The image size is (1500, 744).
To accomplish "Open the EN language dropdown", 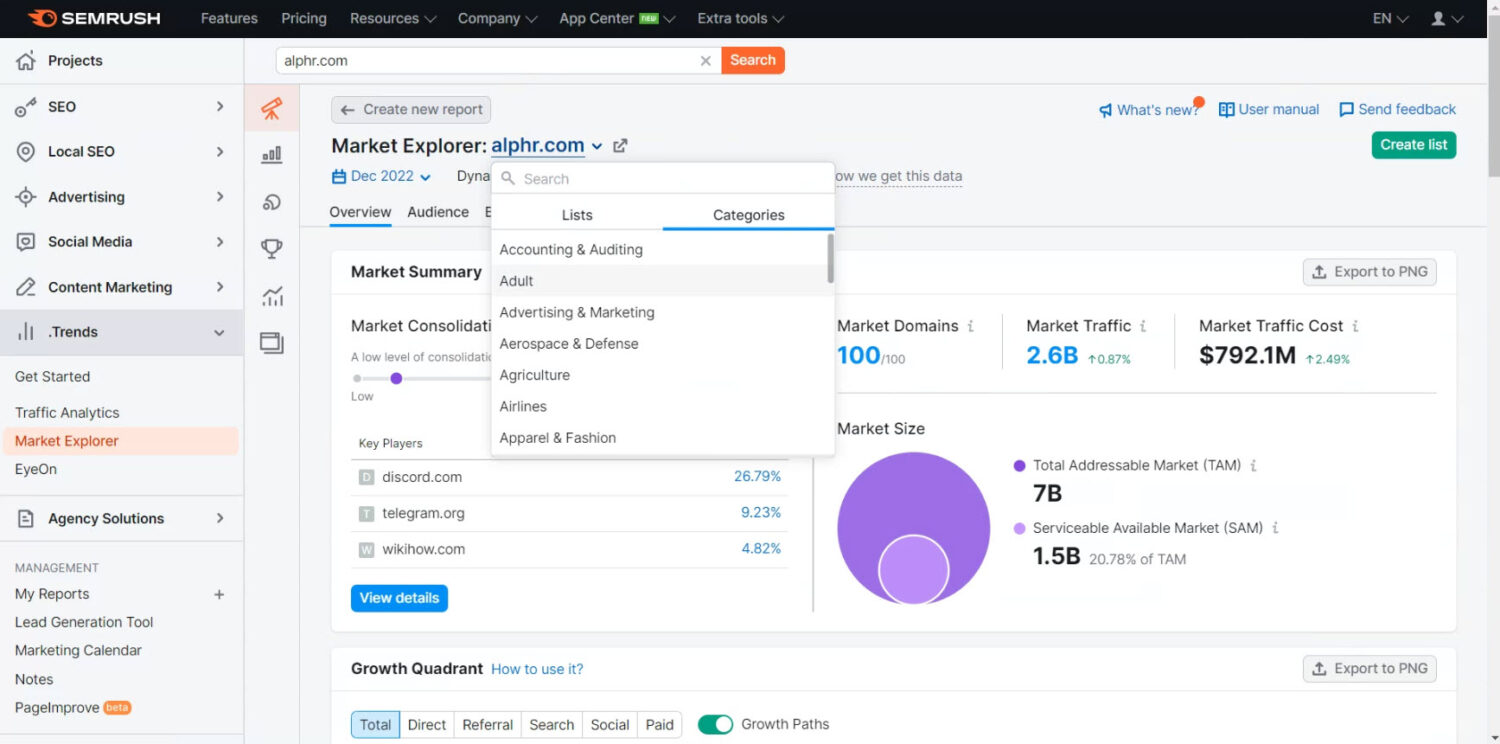I will pyautogui.click(x=1390, y=18).
